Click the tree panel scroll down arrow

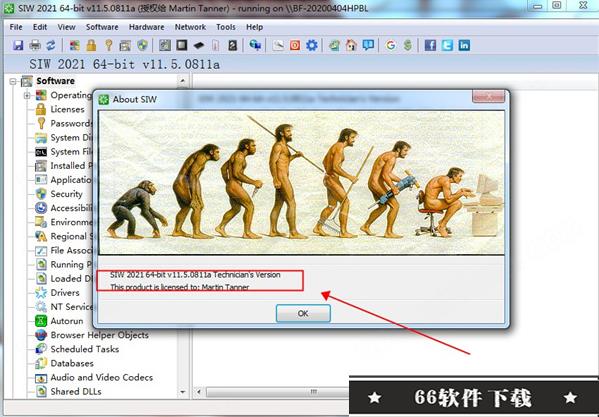(183, 392)
